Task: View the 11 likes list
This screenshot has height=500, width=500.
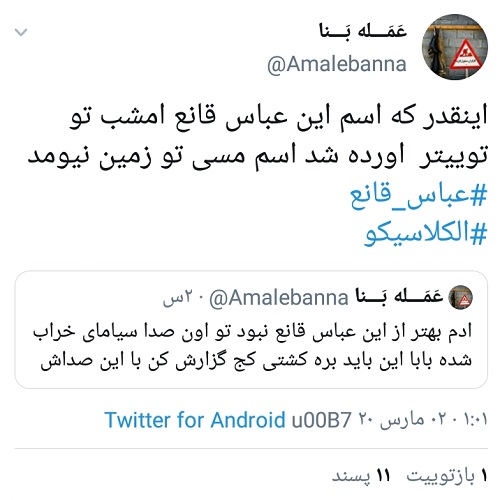Action: 361,476
